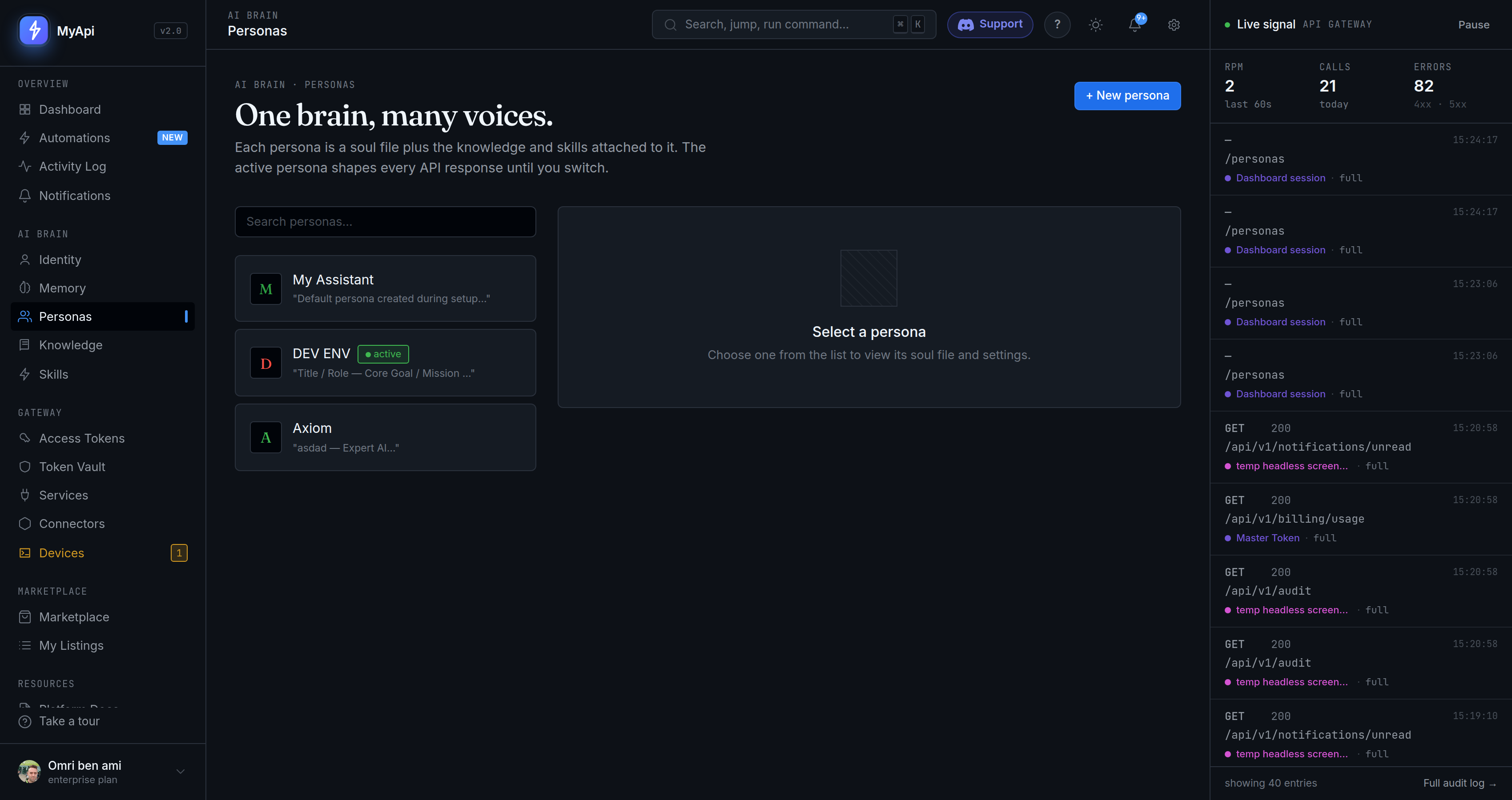This screenshot has width=1512, height=800.
Task: Click the /personas entry at 15:24:17 on top
Action: pyautogui.click(x=1360, y=159)
